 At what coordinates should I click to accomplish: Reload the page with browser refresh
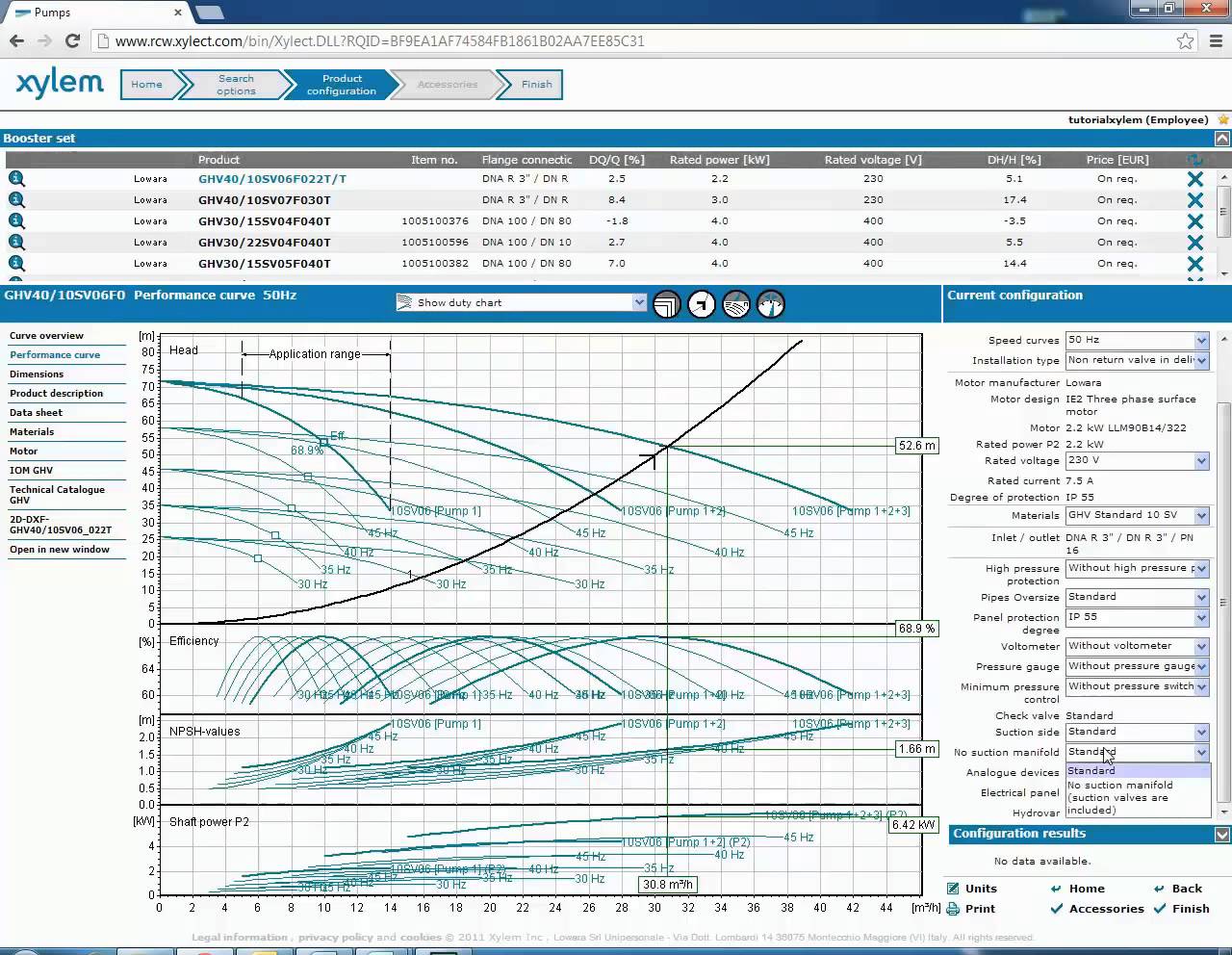click(x=72, y=40)
